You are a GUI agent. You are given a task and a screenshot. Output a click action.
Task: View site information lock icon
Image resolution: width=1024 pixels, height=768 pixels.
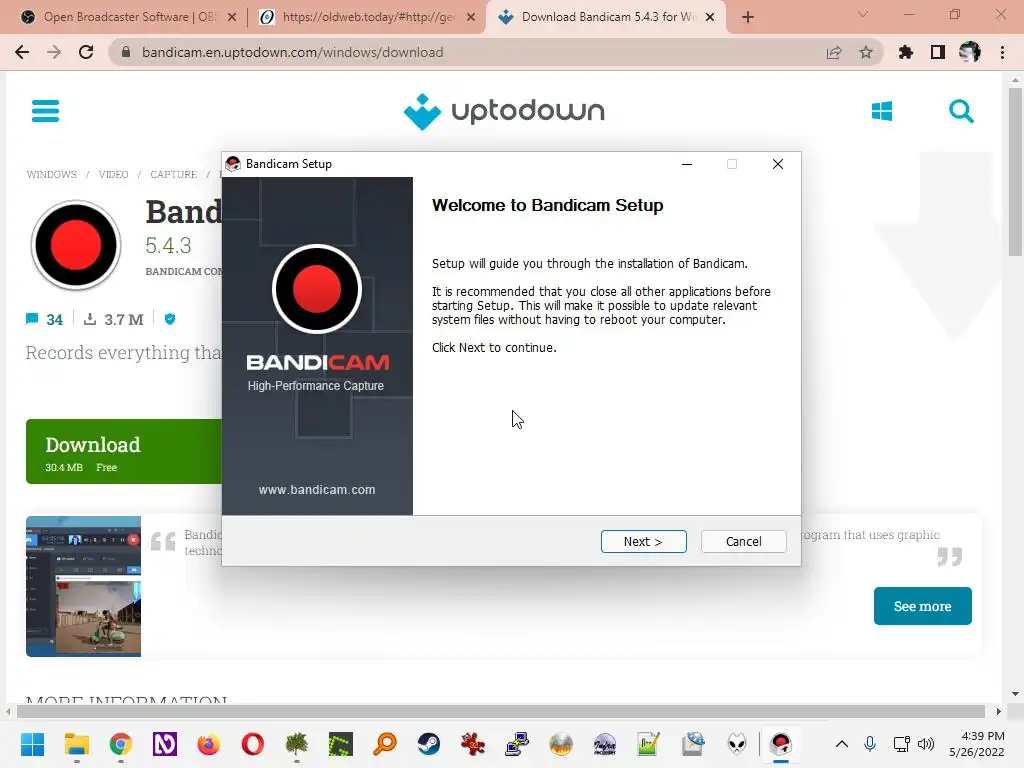[126, 52]
